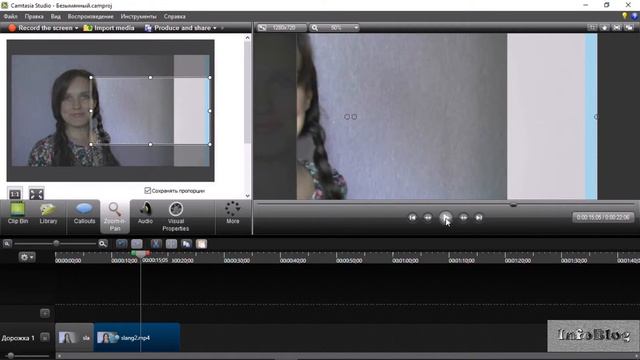
Task: Open the Воспроизведение menu
Action: point(91,16)
